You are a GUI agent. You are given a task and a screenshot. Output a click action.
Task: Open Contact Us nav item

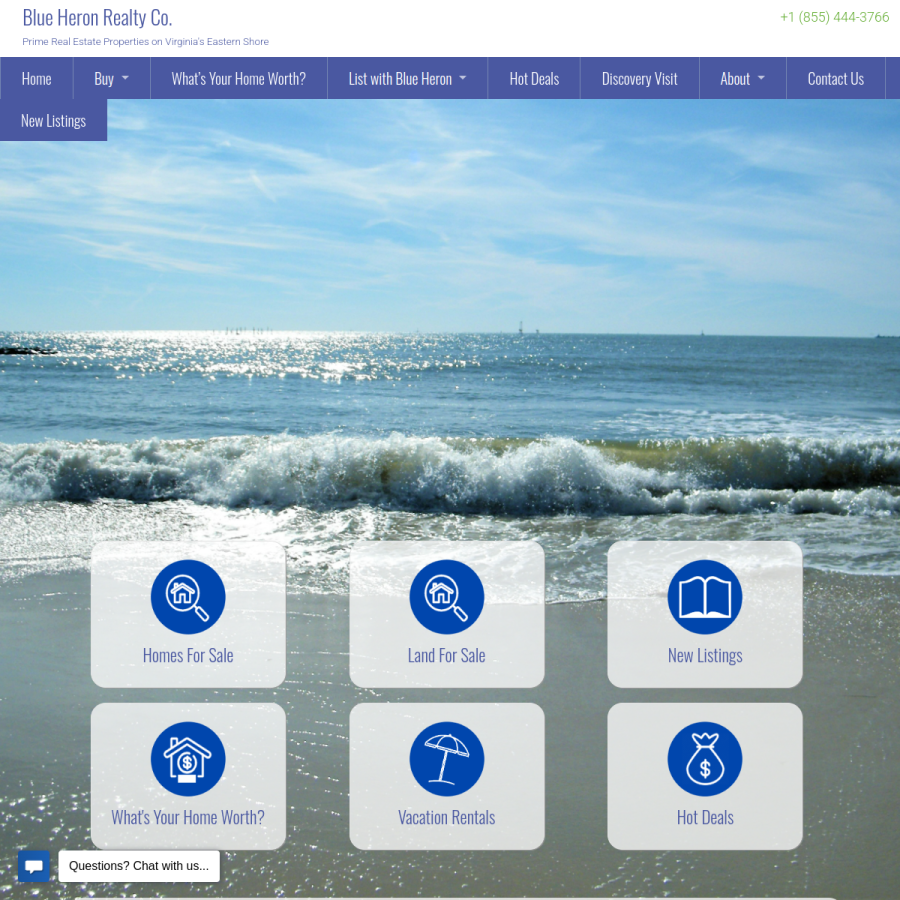836,79
